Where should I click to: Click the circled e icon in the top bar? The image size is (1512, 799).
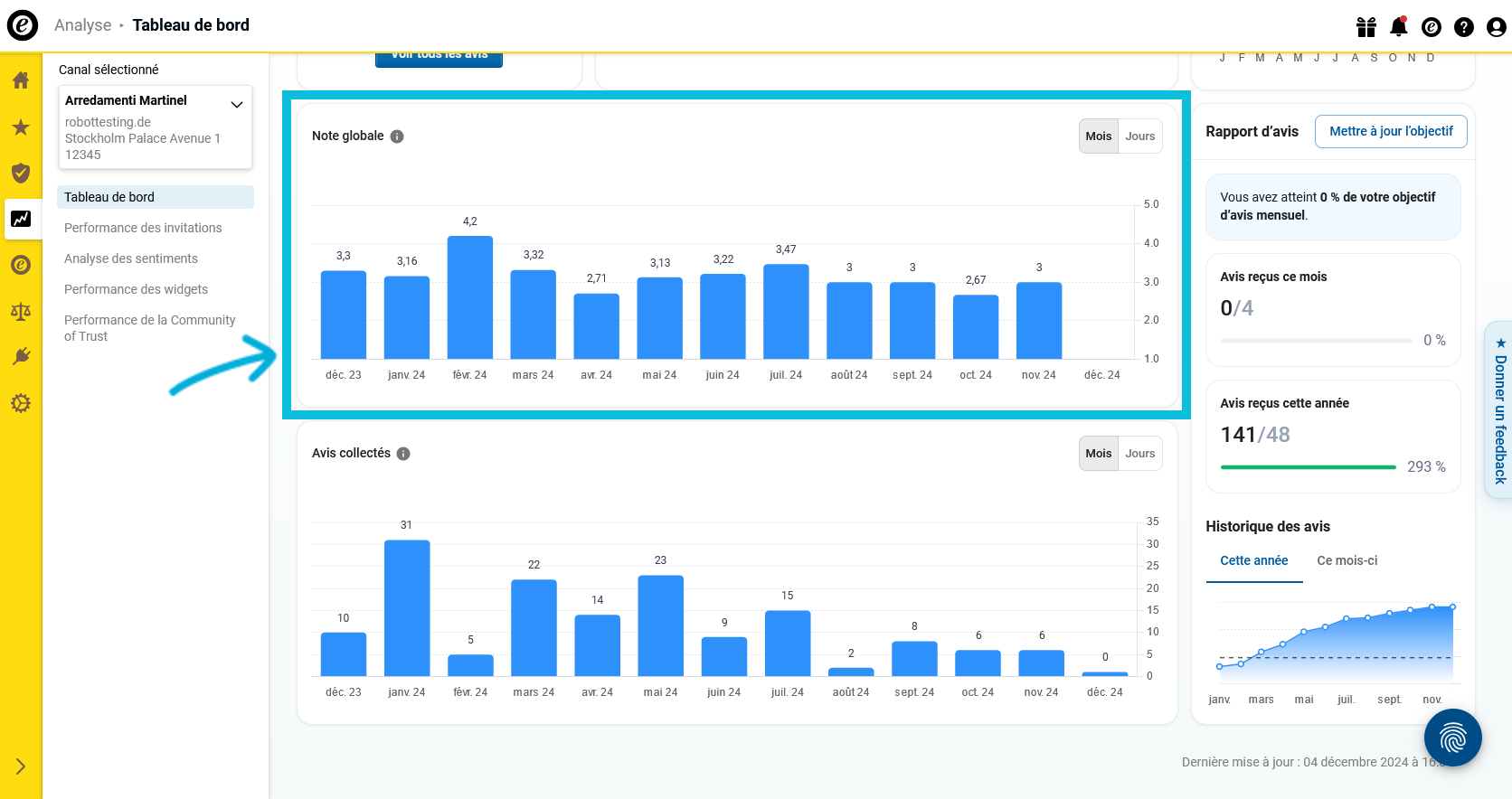[x=1432, y=27]
